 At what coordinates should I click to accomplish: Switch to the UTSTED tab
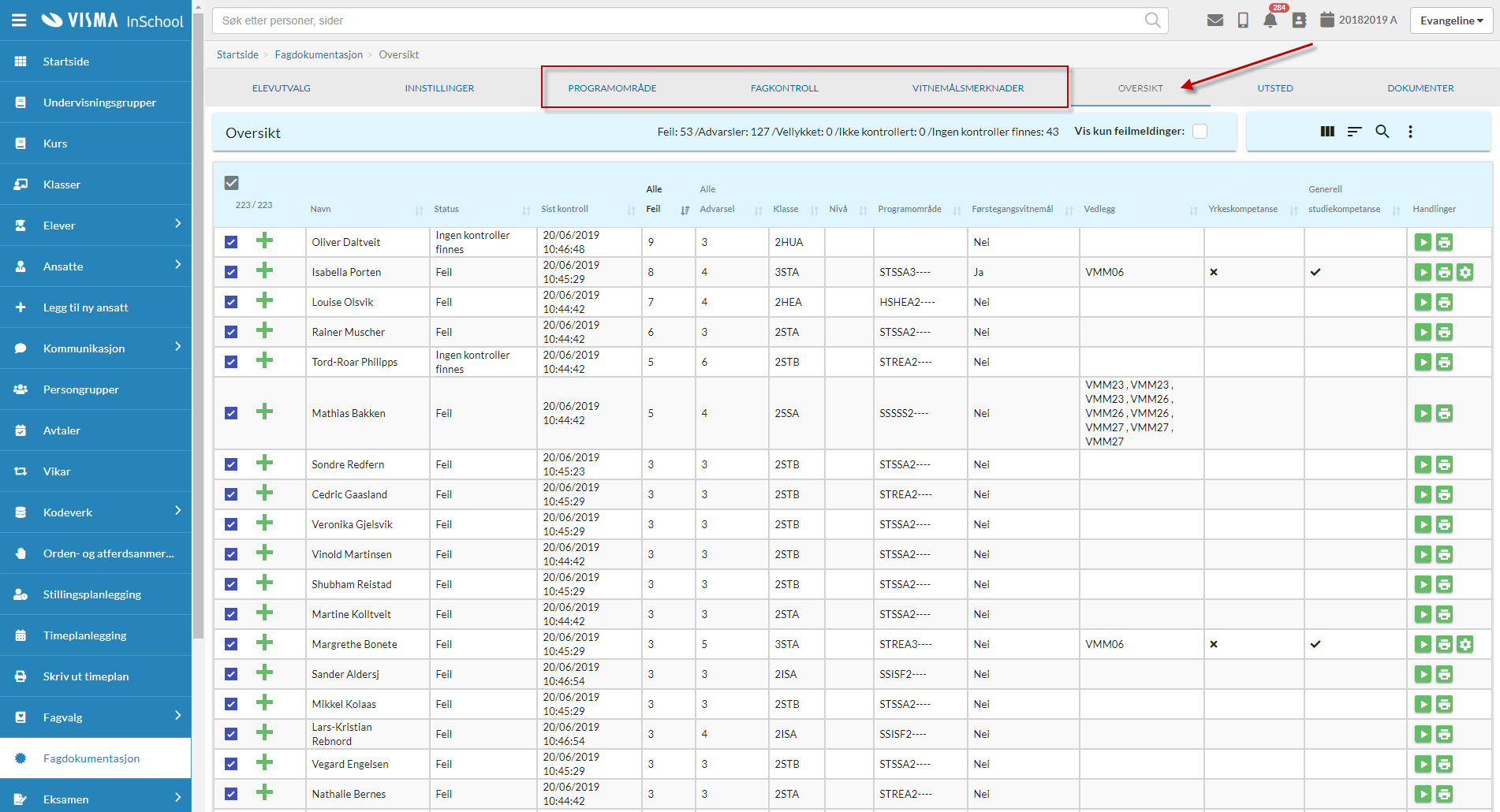click(1275, 88)
